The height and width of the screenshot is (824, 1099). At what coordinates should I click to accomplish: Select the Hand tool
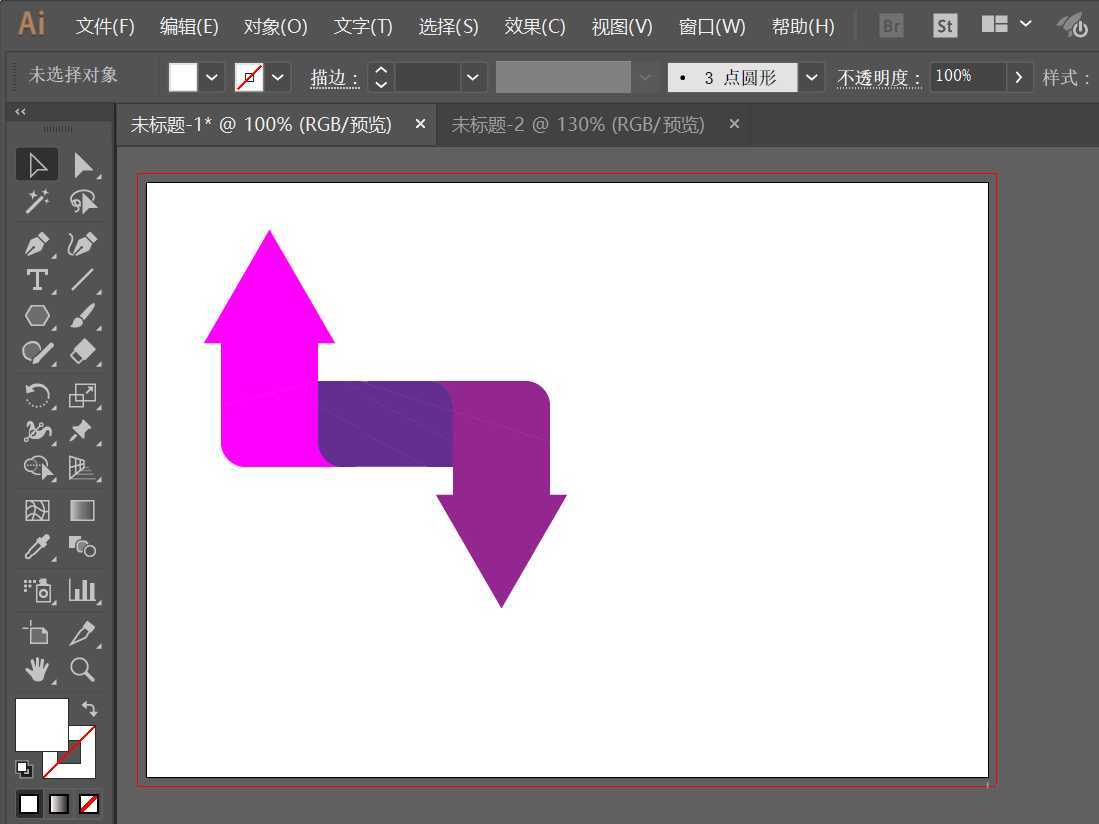[37, 670]
